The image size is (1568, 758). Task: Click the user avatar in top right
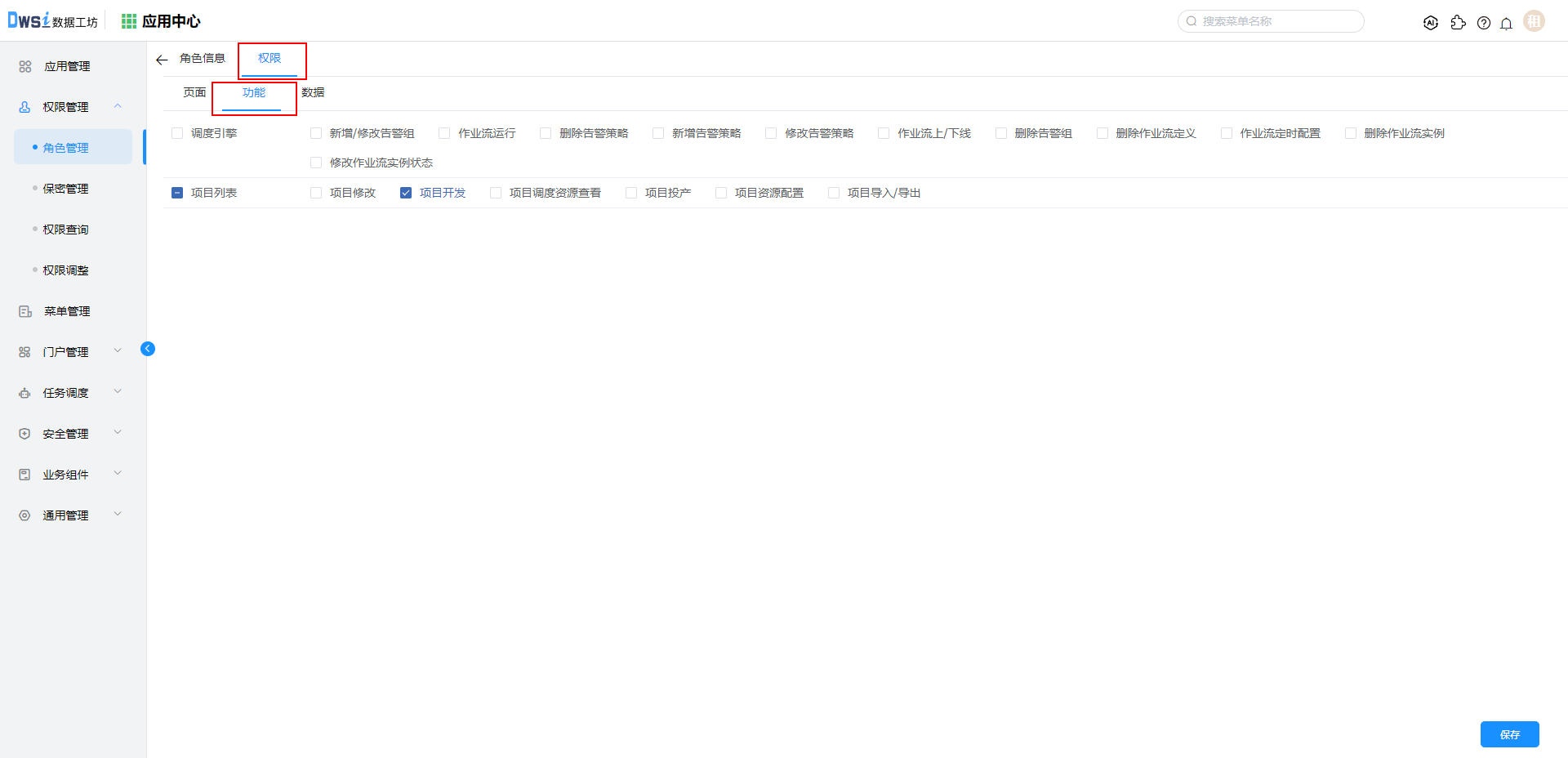1534,21
